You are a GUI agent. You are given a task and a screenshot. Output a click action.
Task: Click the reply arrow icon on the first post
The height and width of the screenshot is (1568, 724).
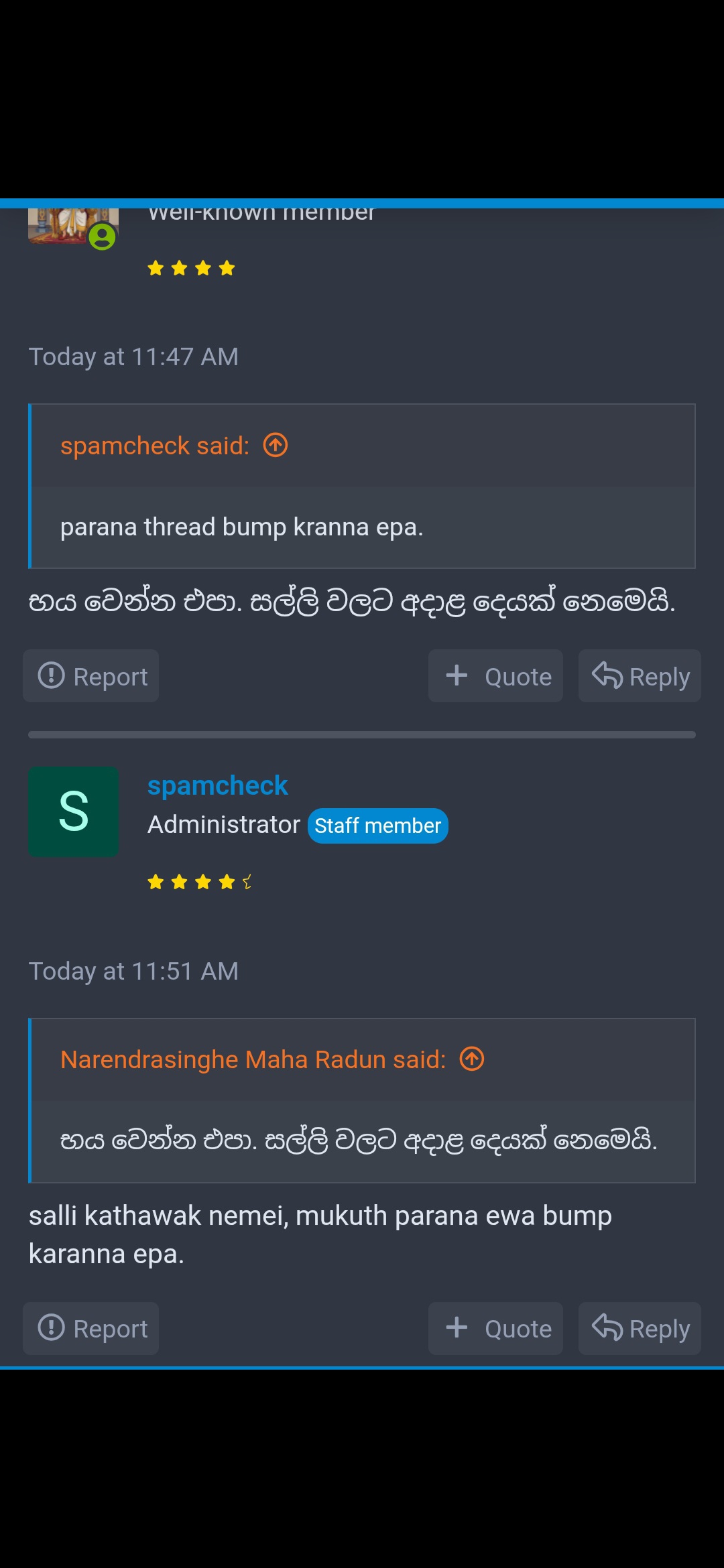(607, 675)
